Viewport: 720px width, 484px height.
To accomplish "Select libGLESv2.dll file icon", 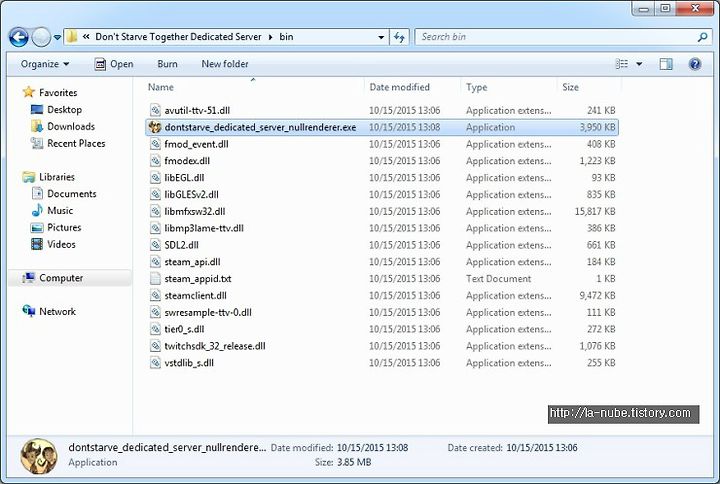I will click(155, 195).
